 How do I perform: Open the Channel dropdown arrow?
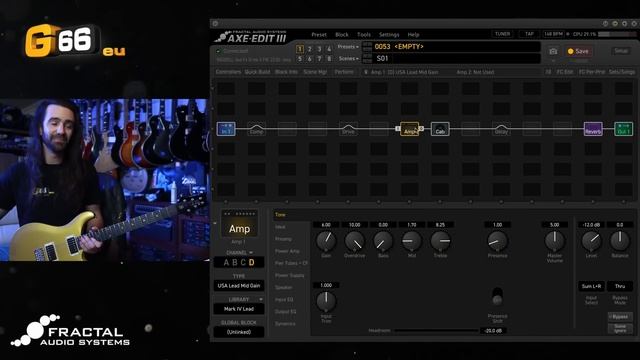click(251, 253)
